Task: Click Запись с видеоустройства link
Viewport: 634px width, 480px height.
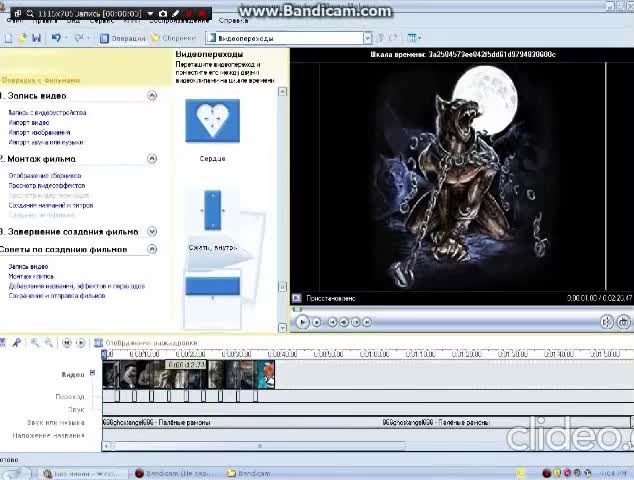Action: coord(47,113)
